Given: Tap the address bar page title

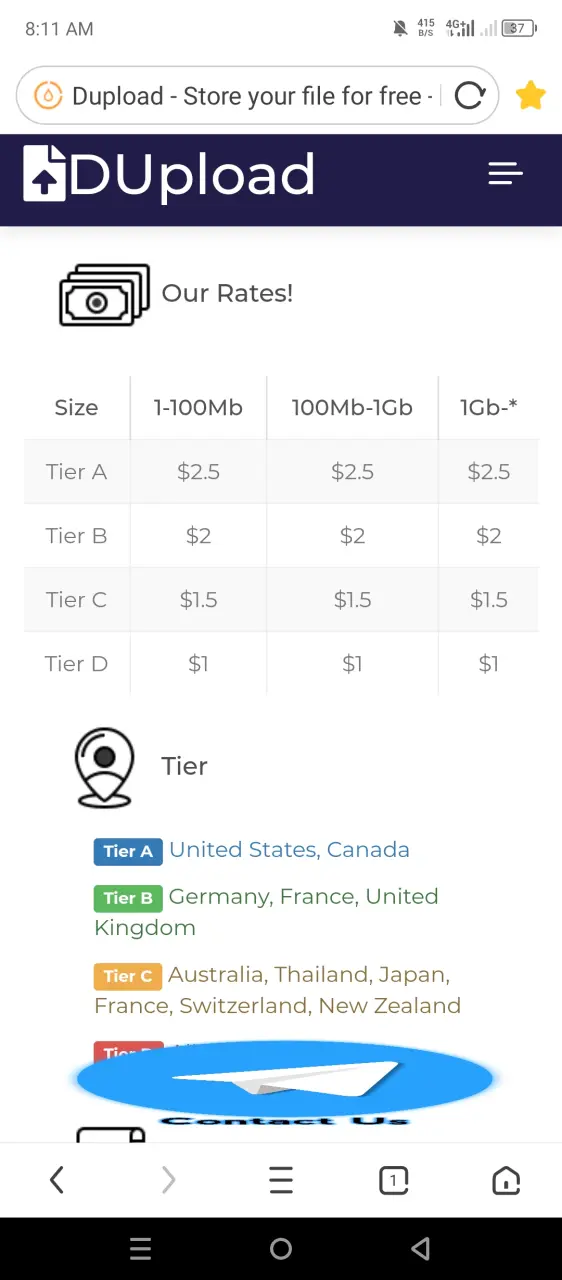Looking at the screenshot, I should 252,96.
